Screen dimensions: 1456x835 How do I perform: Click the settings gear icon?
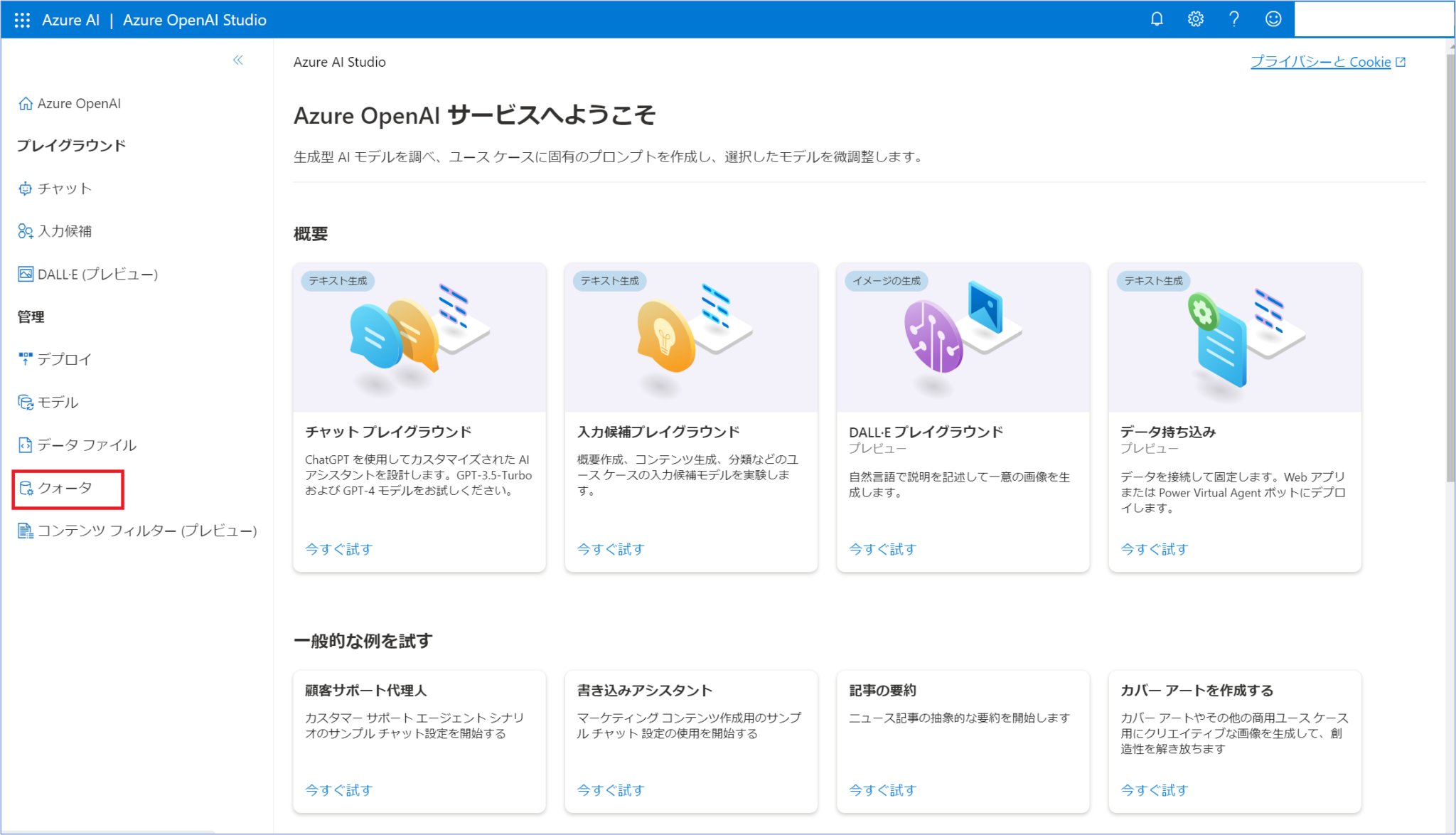(x=1195, y=19)
